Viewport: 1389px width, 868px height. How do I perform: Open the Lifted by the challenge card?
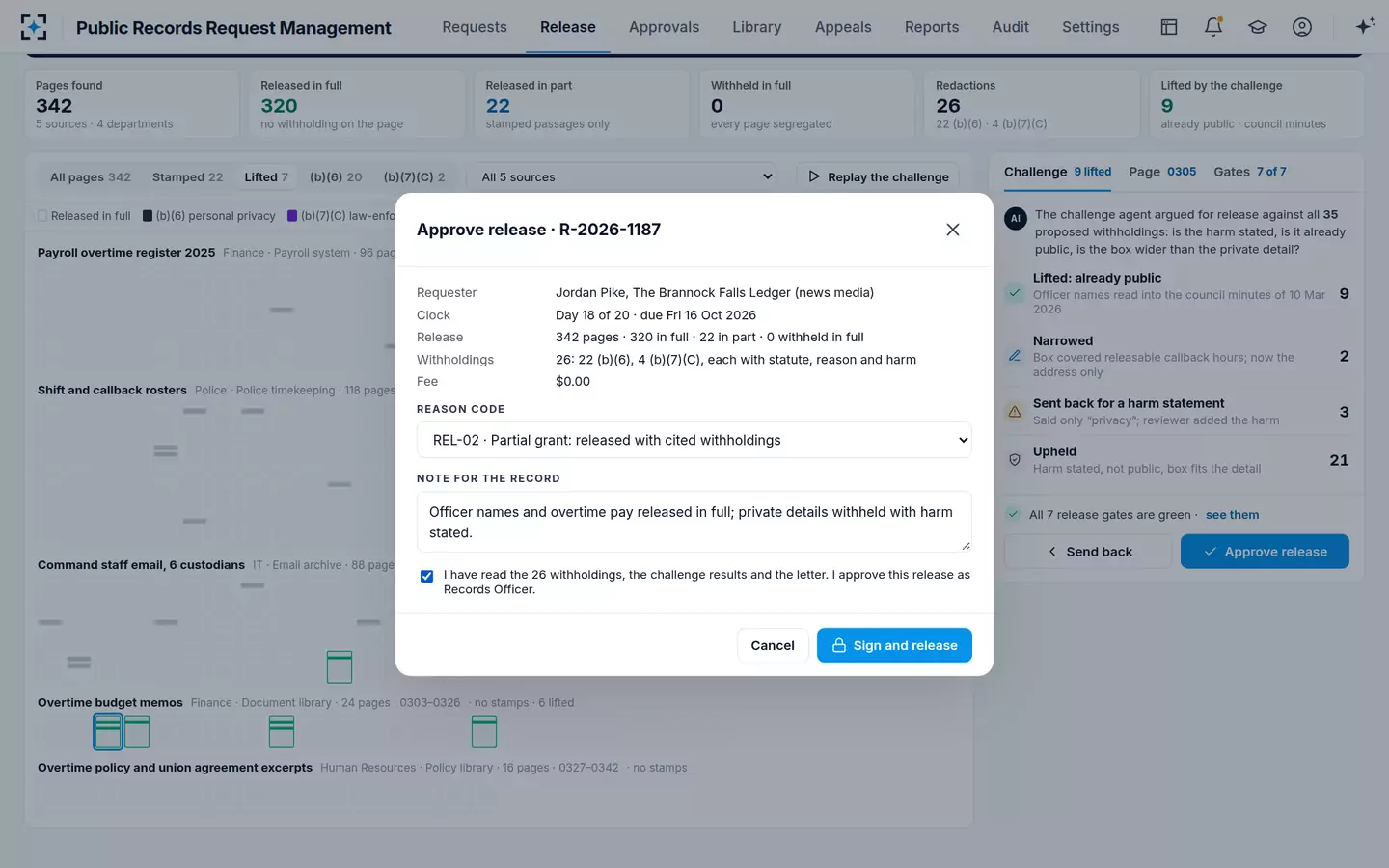click(x=1257, y=104)
